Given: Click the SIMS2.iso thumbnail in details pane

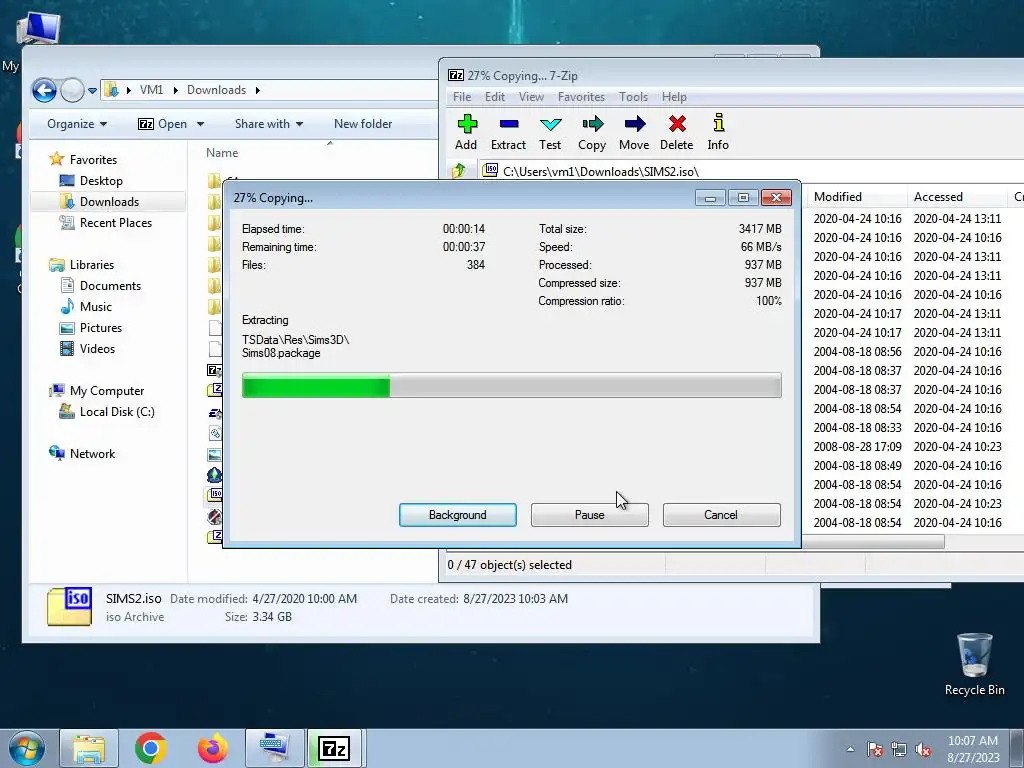Looking at the screenshot, I should [x=69, y=606].
